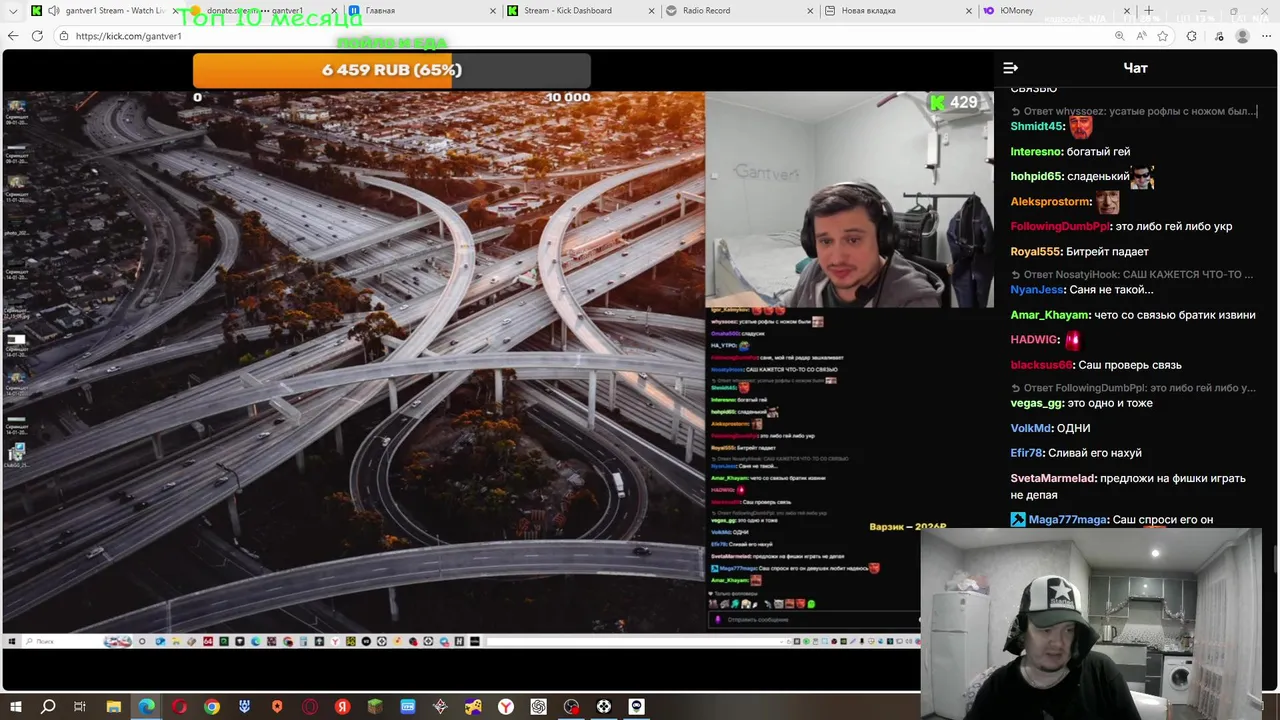
Task: Click the 429 viewer count badge
Action: coord(953,102)
